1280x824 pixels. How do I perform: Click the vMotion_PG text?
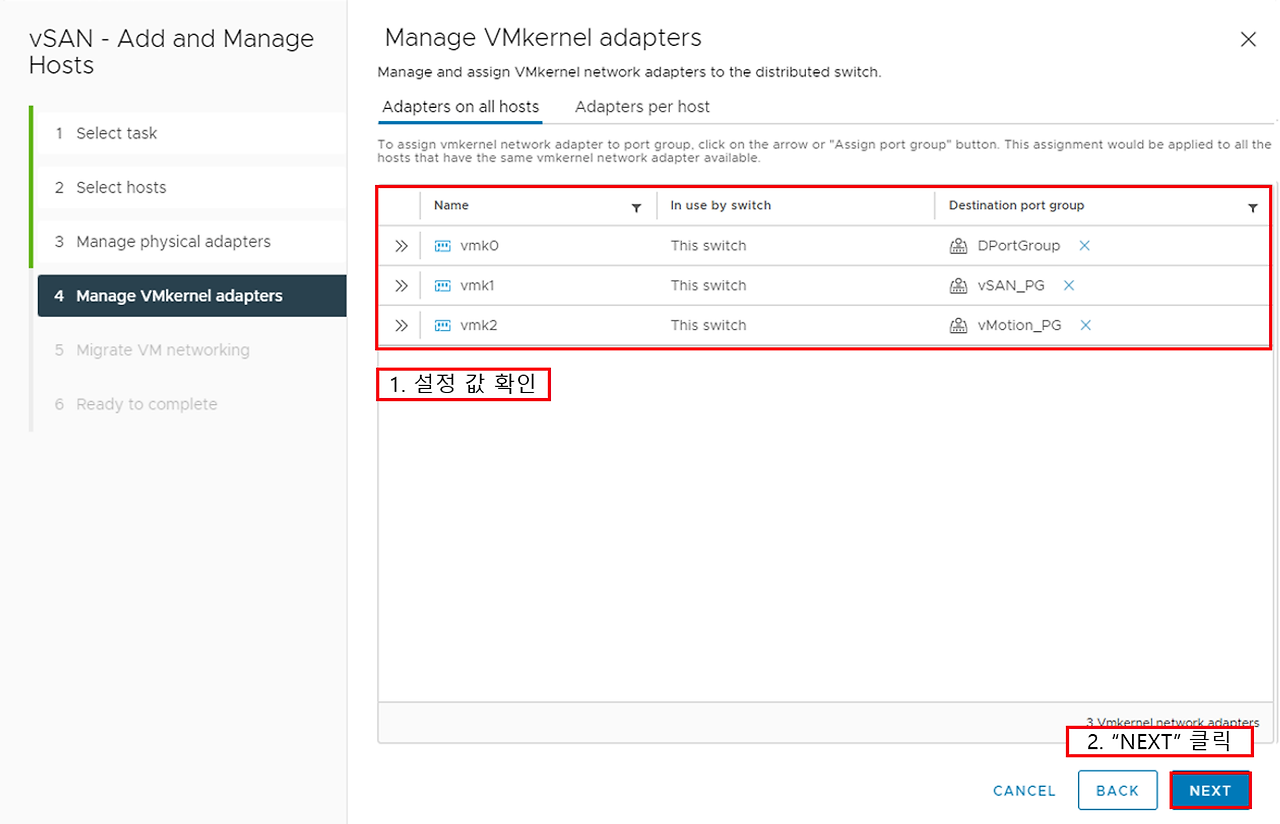[x=1020, y=326]
